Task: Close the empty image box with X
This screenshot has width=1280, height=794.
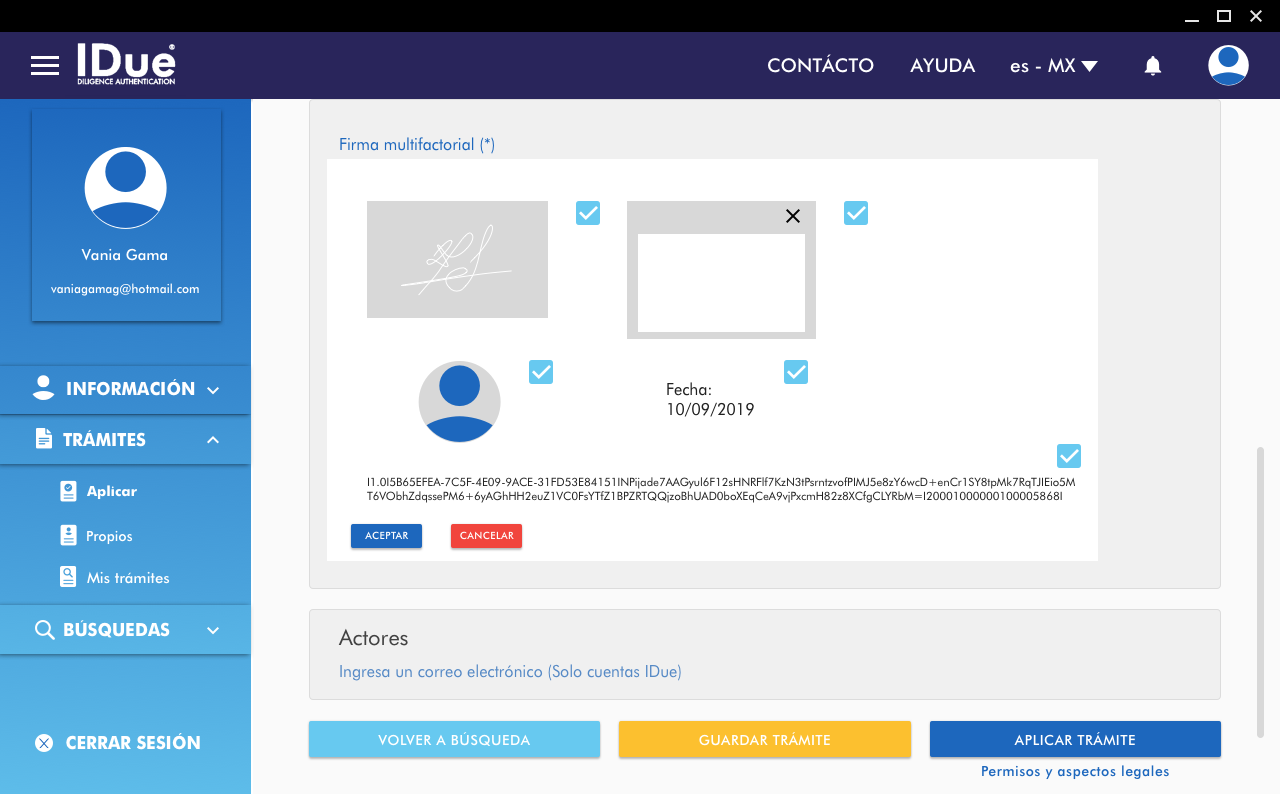Action: (793, 216)
